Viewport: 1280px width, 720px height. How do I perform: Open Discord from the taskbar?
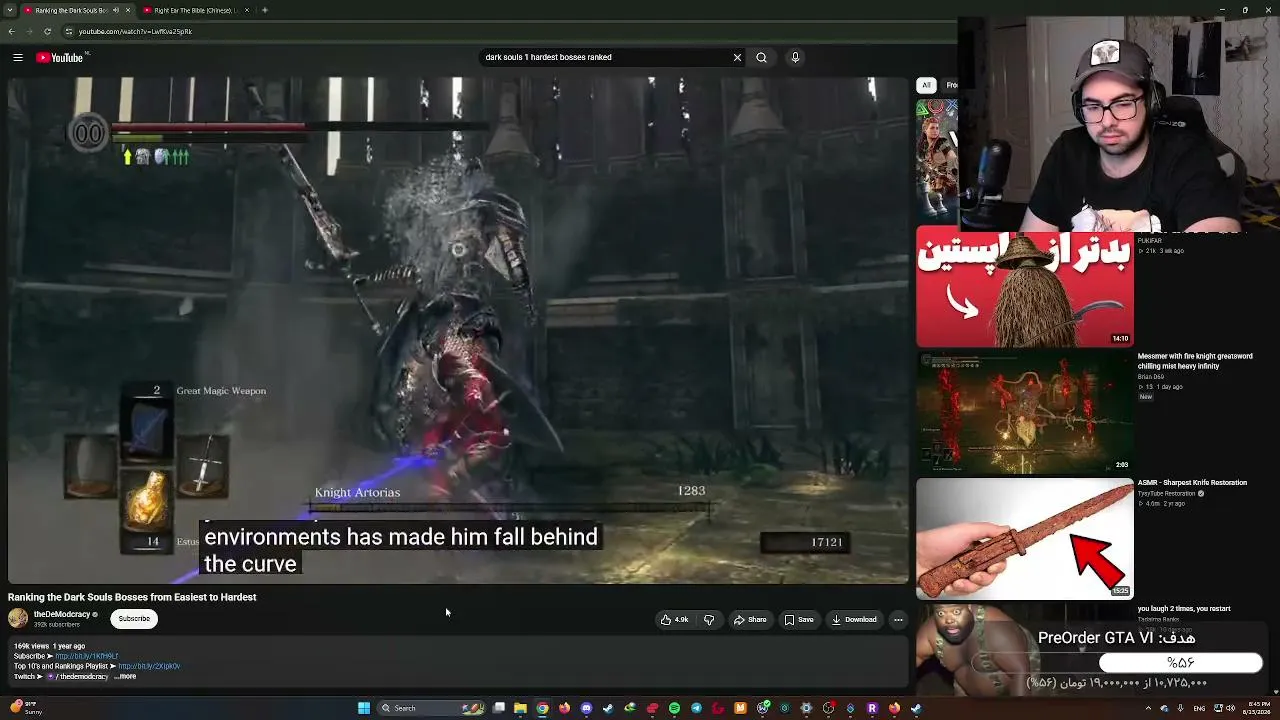(x=586, y=708)
